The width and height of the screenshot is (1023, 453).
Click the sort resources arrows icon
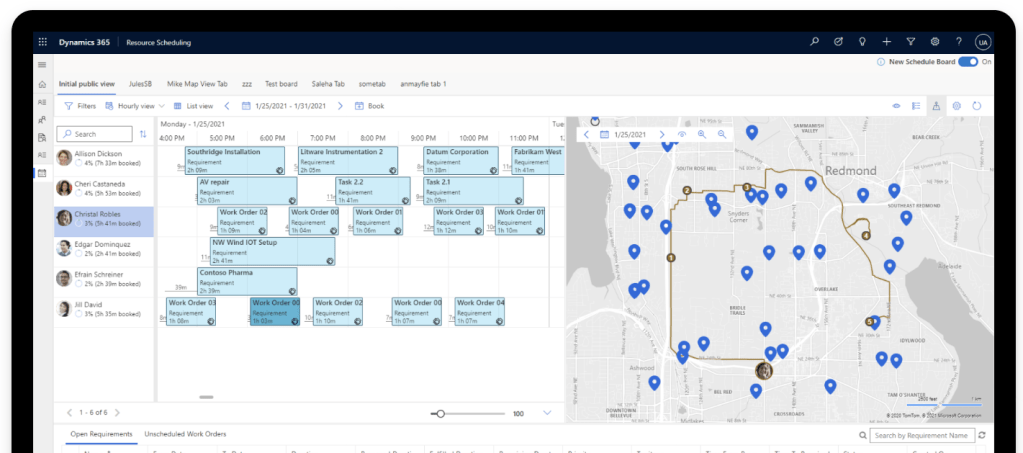point(143,134)
